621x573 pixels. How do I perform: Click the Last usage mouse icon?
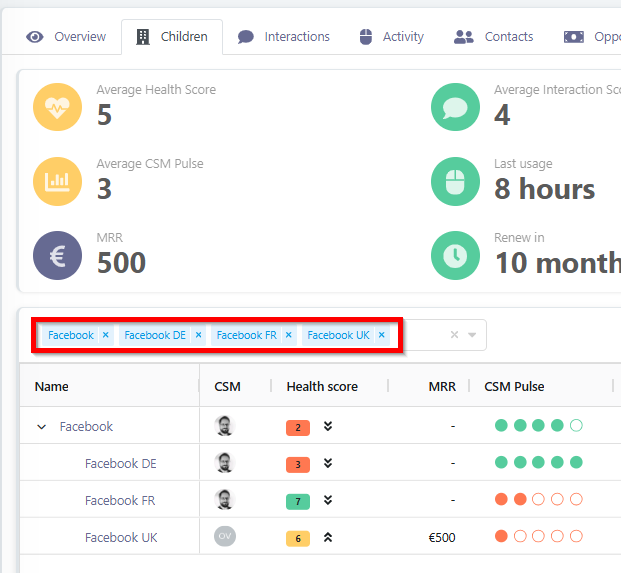pyautogui.click(x=455, y=182)
